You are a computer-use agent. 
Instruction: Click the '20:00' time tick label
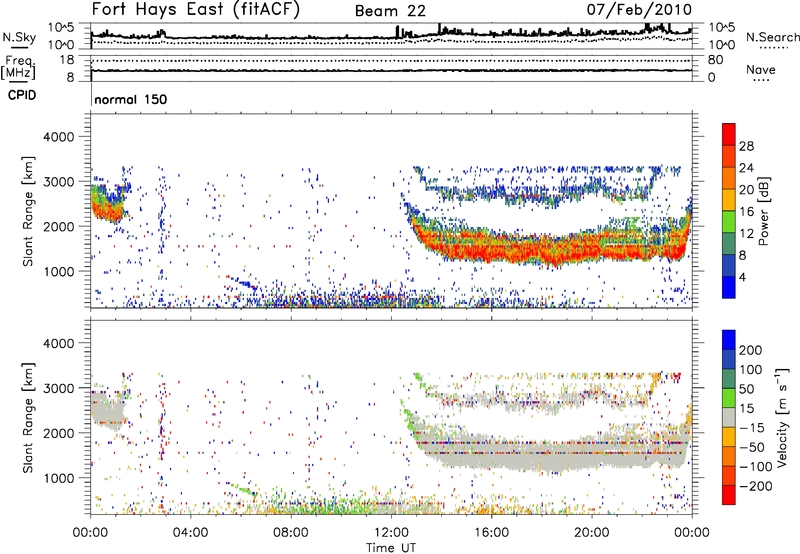point(591,533)
